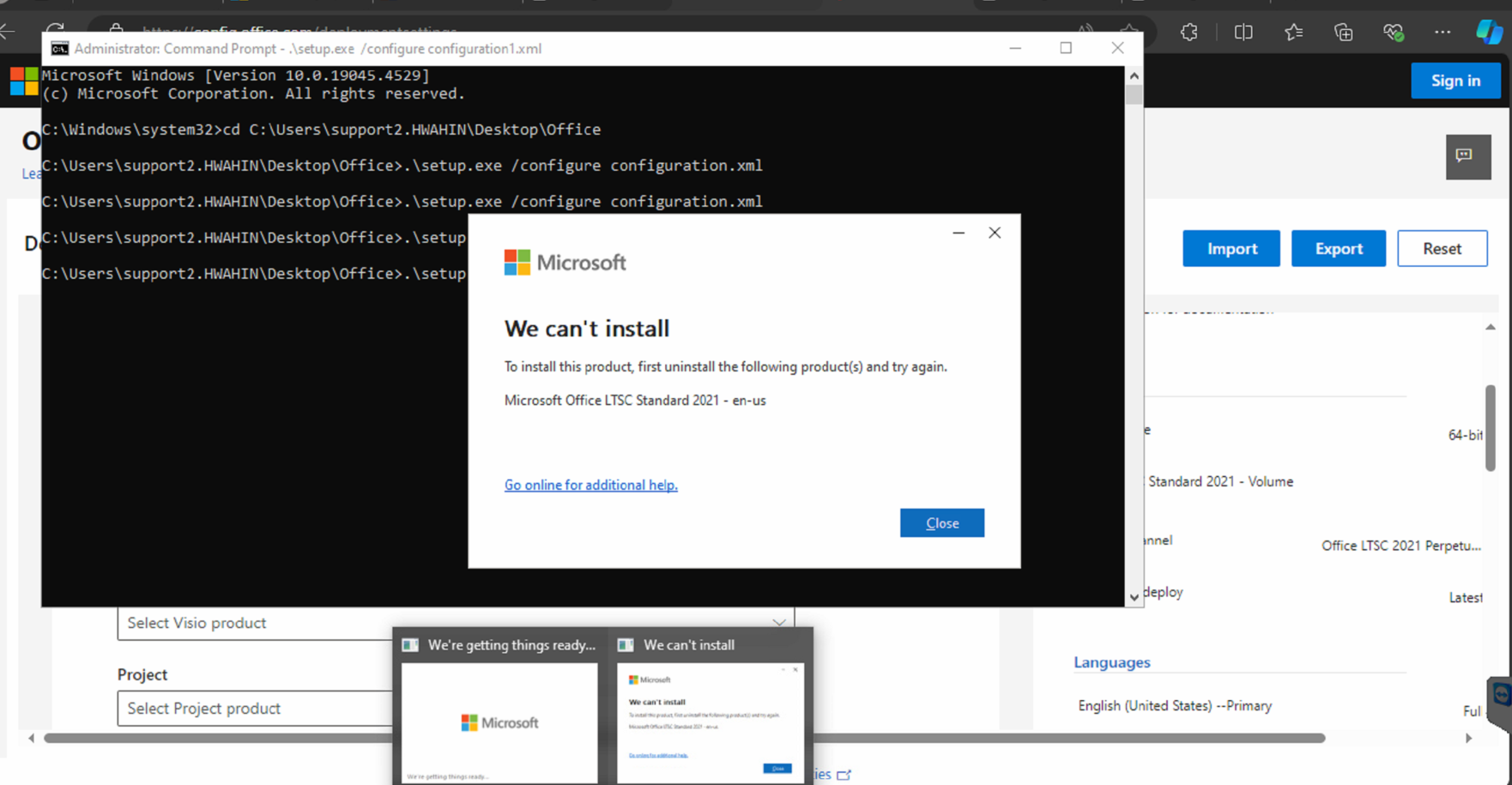This screenshot has width=1512, height=785.
Task: Collapse the summary panel with up arrow
Action: (1491, 327)
